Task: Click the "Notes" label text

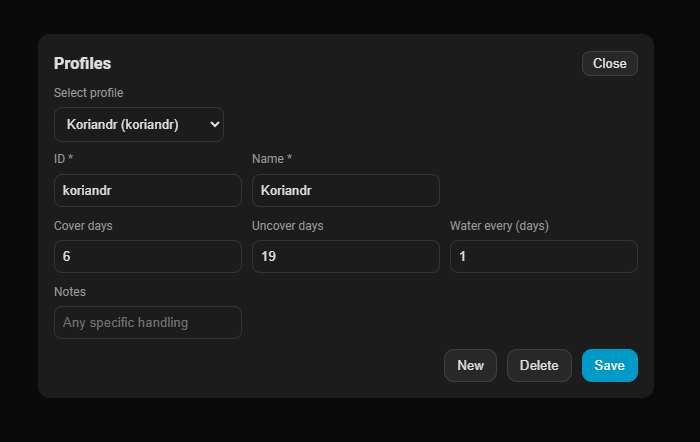Action: tap(70, 292)
